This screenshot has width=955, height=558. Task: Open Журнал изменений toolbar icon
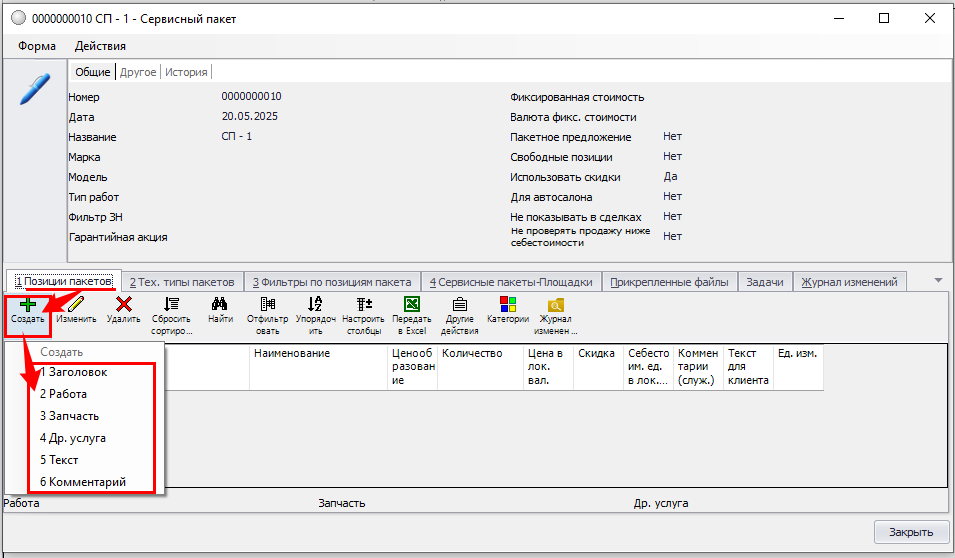pyautogui.click(x=555, y=305)
